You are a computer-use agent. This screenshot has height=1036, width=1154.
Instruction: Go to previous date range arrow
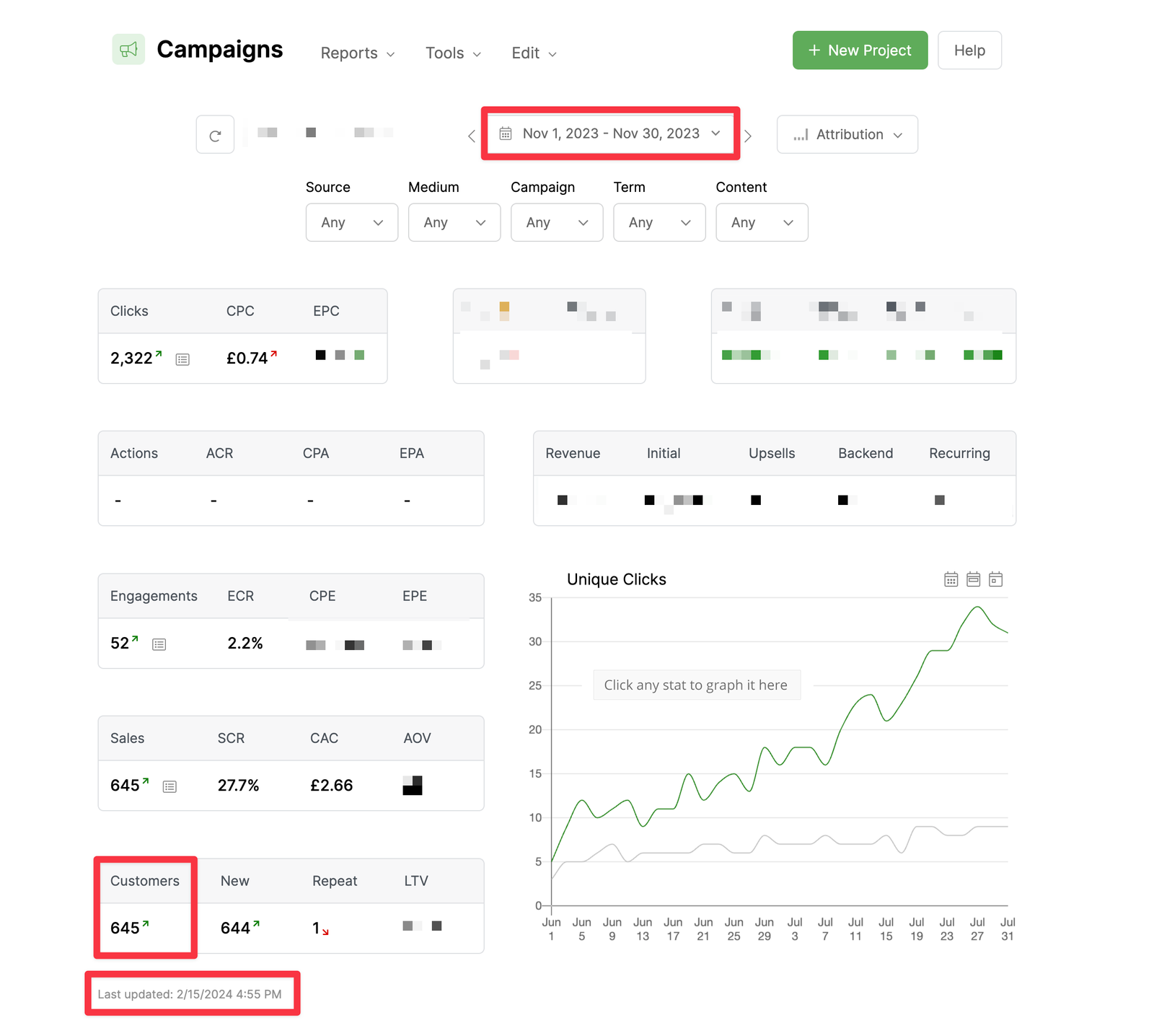(x=471, y=136)
